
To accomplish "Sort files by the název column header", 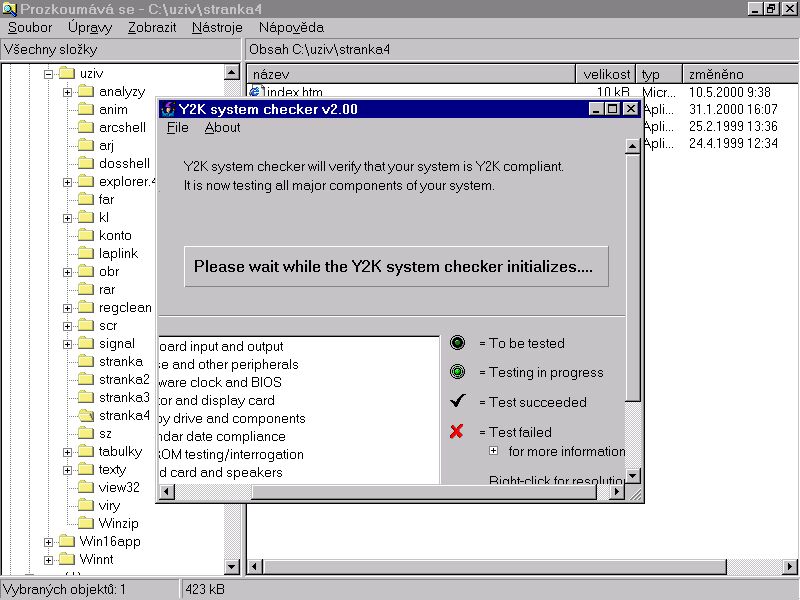I will [410, 74].
